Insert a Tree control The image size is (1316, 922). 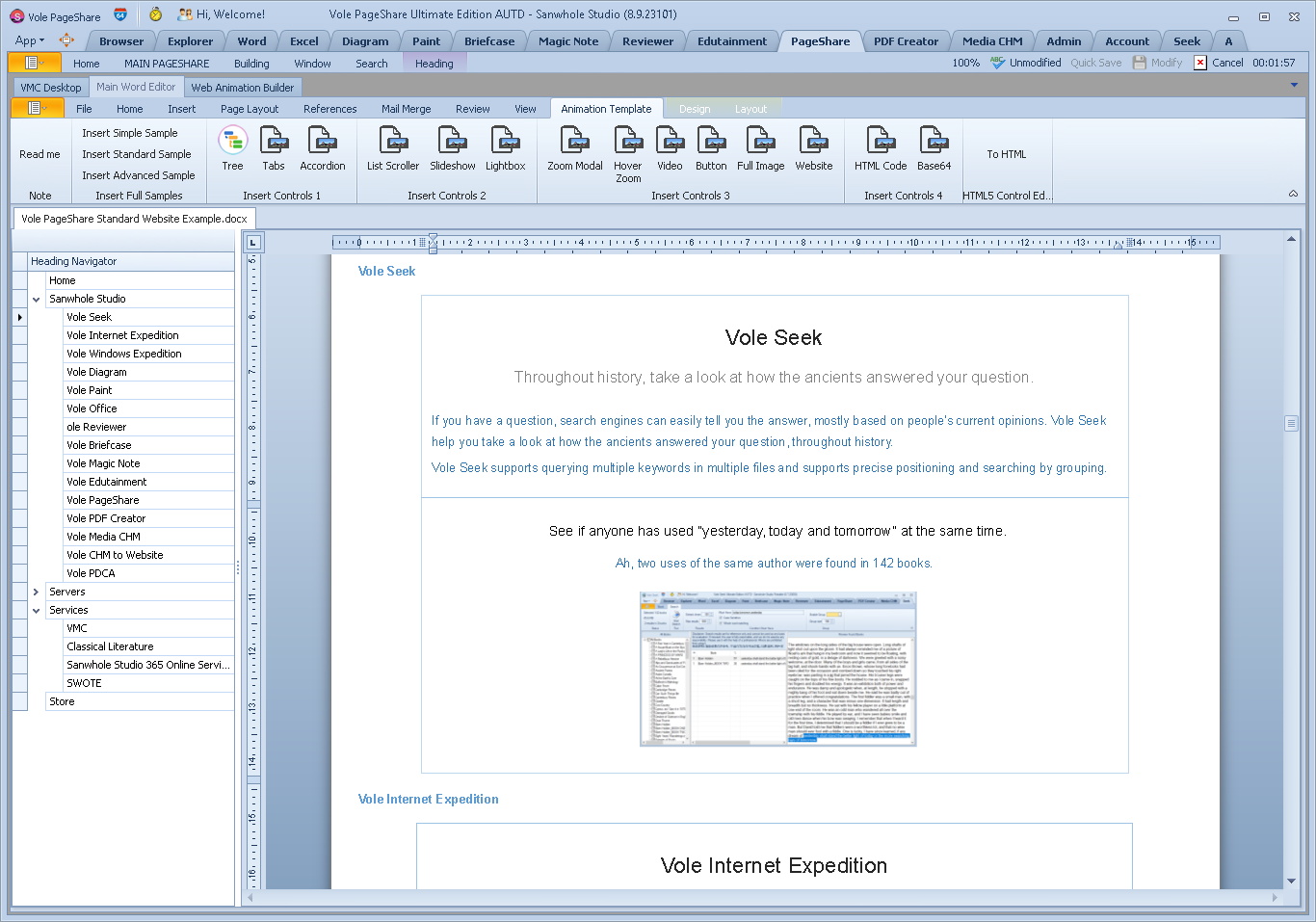(x=232, y=148)
